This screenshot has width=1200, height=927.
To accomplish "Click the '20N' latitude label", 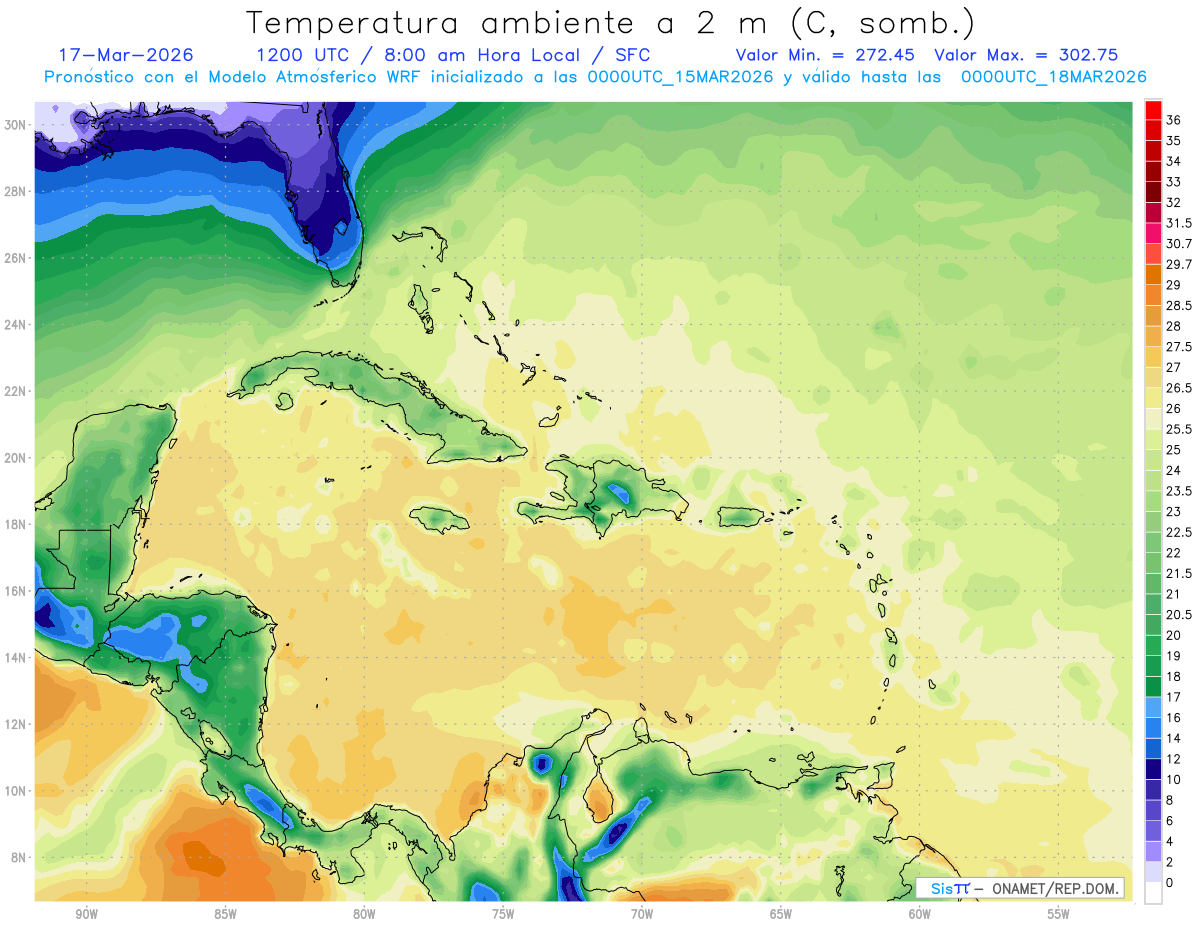I will (16, 457).
